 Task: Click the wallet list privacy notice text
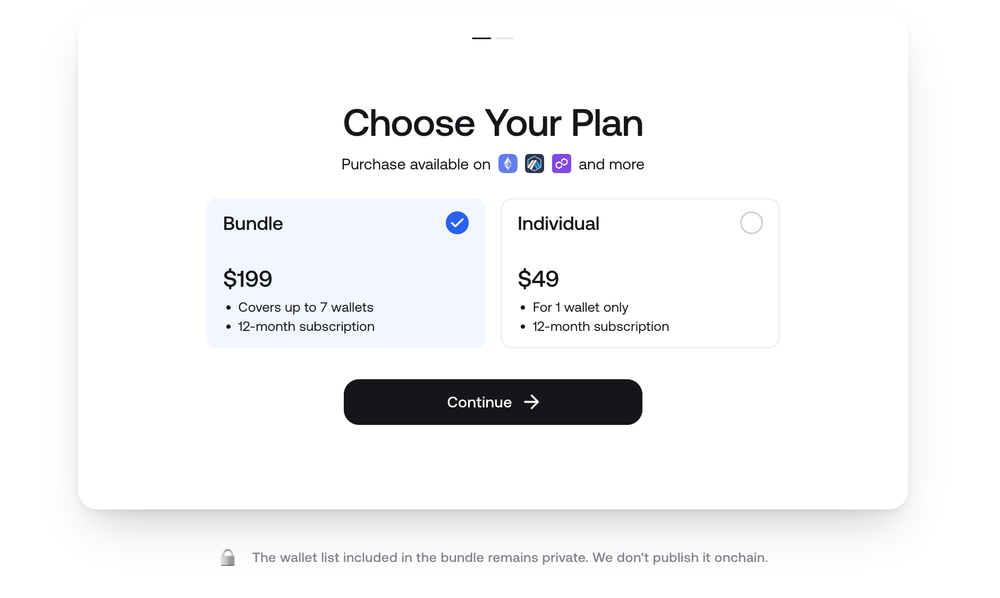pyautogui.click(x=510, y=558)
